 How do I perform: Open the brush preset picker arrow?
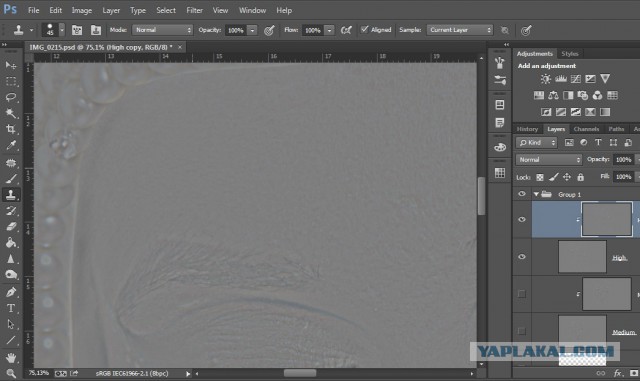[62, 30]
